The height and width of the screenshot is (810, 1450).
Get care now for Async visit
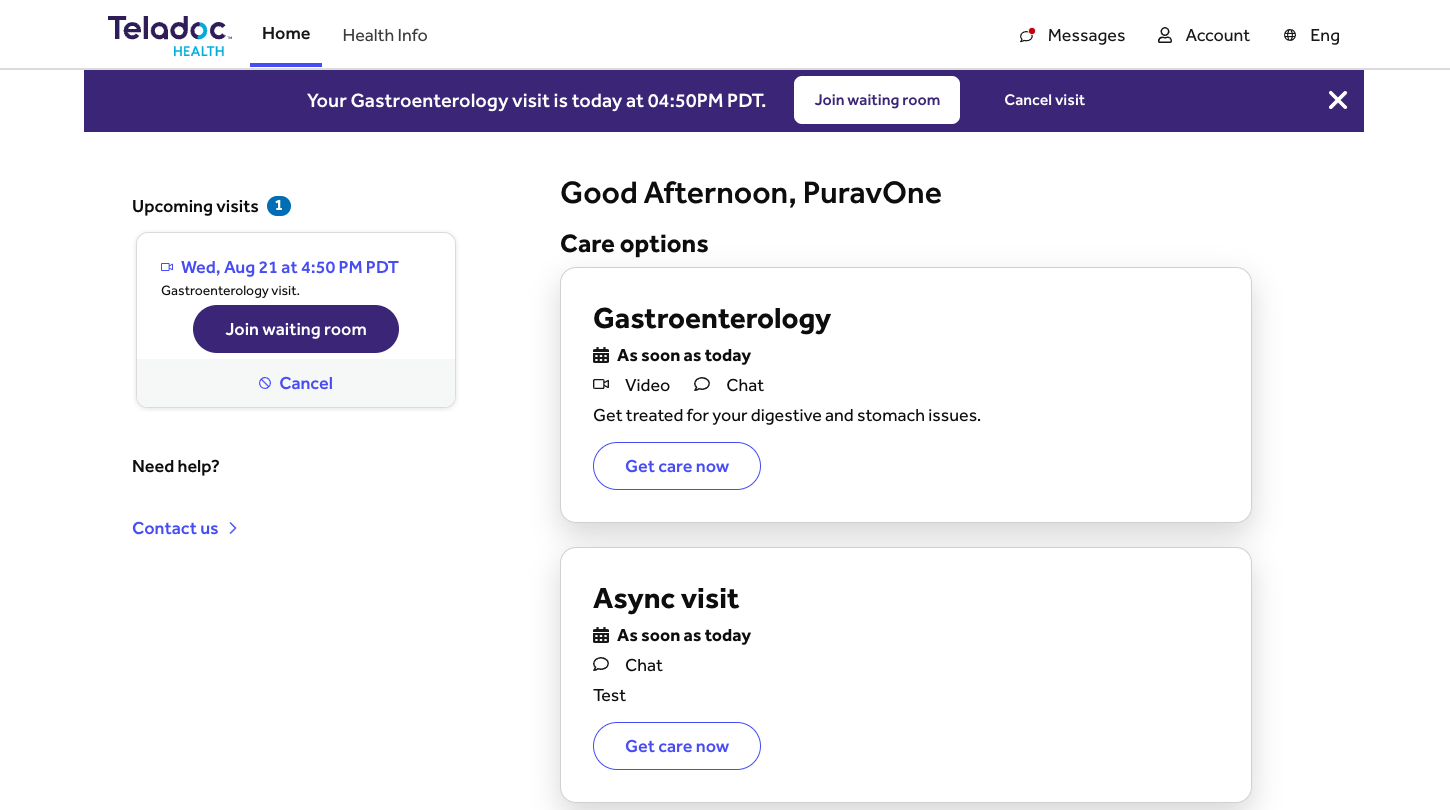coord(677,746)
